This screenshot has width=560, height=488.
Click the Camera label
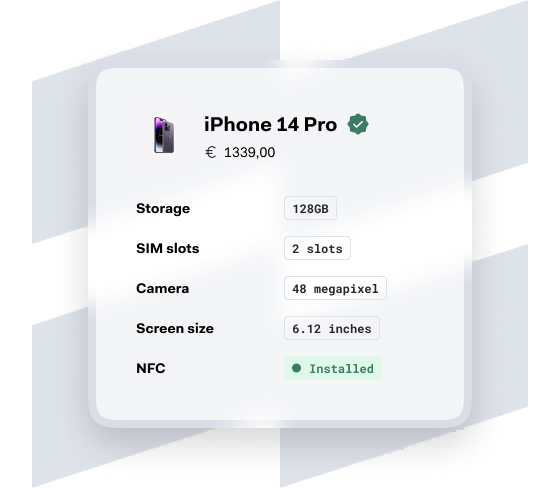[x=162, y=288]
